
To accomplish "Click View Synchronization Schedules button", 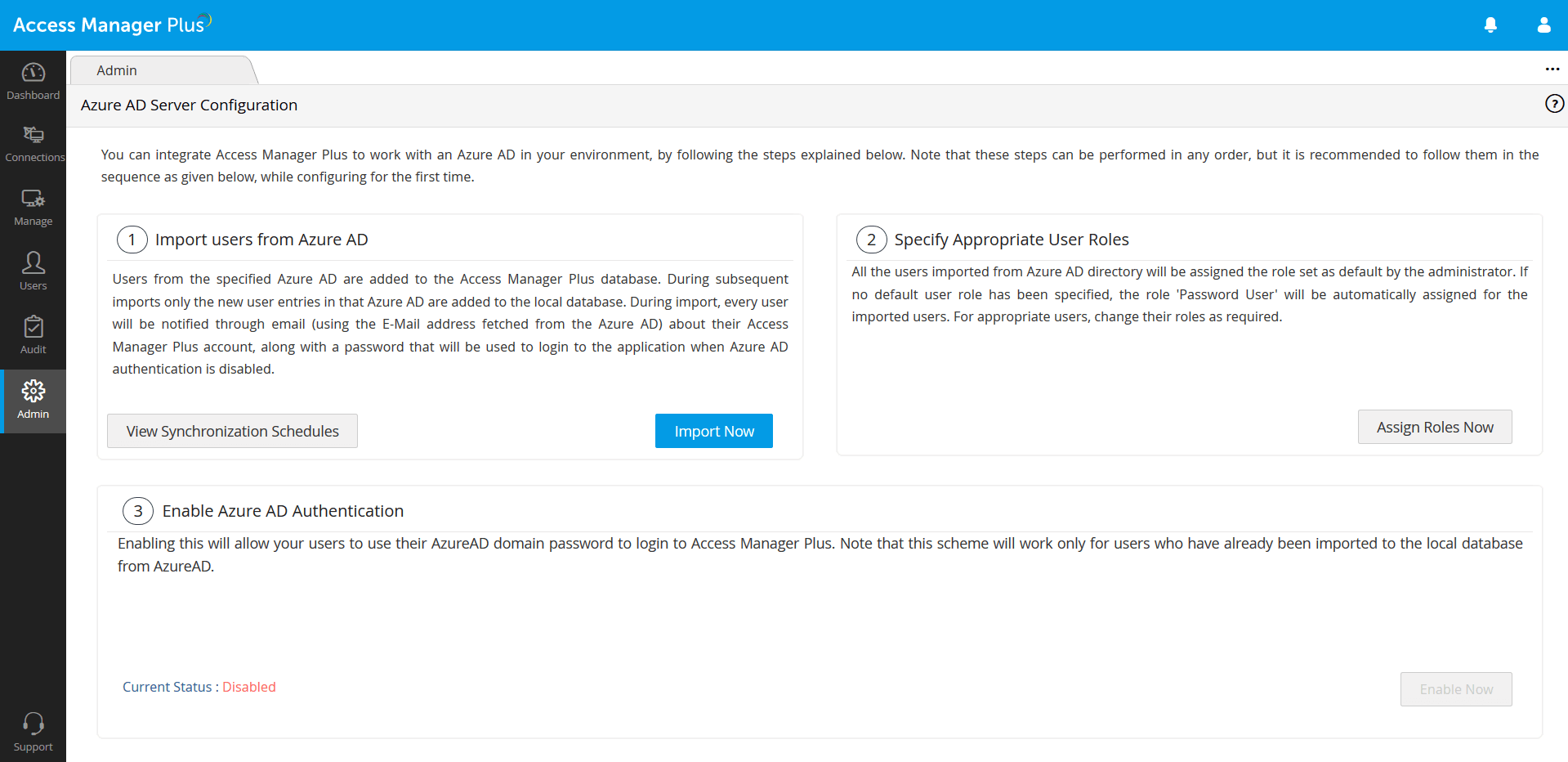I will 233,431.
